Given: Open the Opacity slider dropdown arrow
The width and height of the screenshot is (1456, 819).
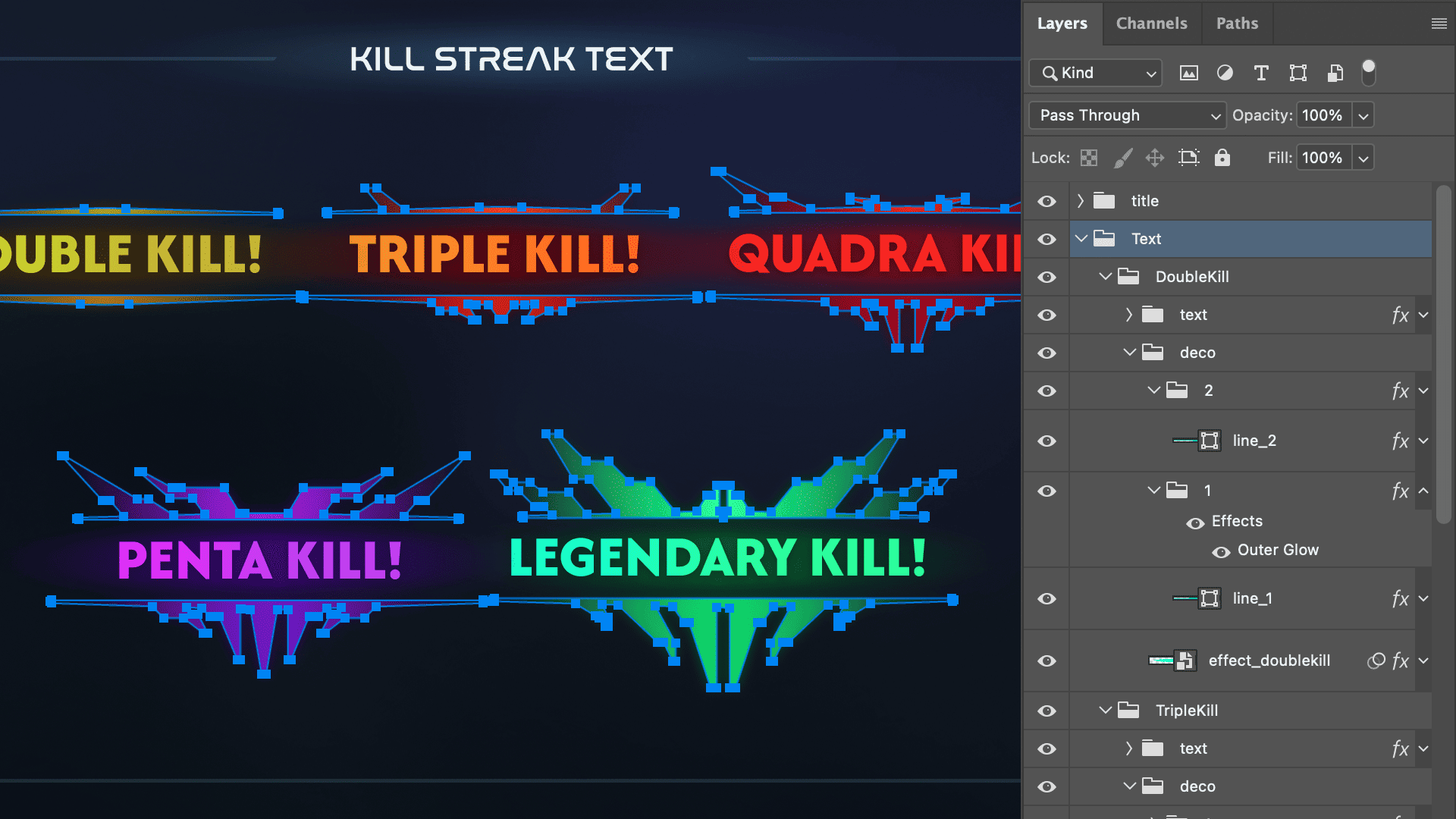Looking at the screenshot, I should coord(1363,116).
